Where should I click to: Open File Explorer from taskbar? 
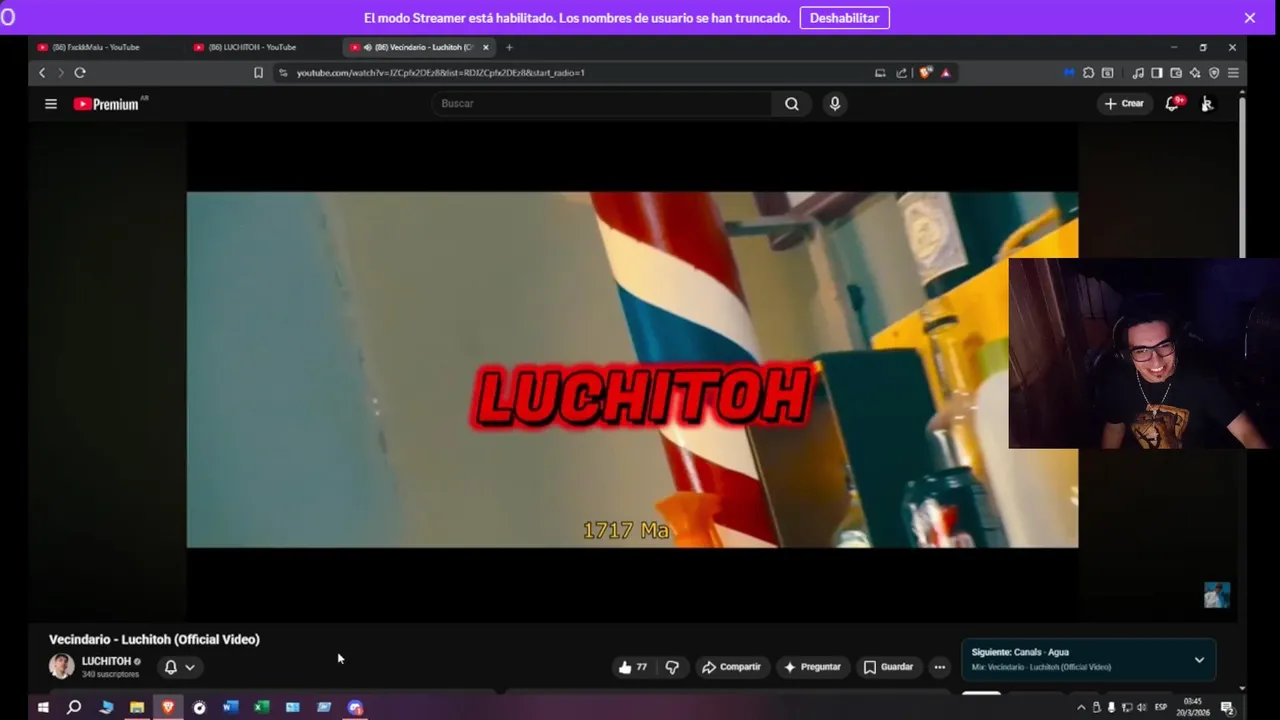[x=137, y=707]
